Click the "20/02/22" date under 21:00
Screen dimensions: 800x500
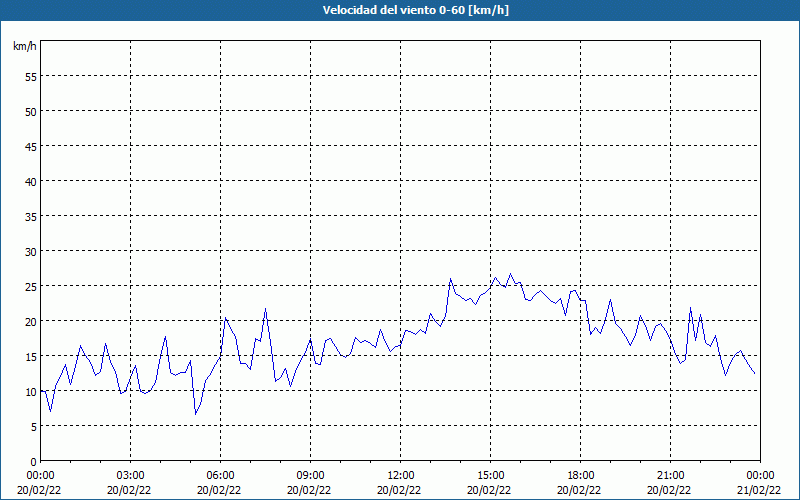[669, 490]
